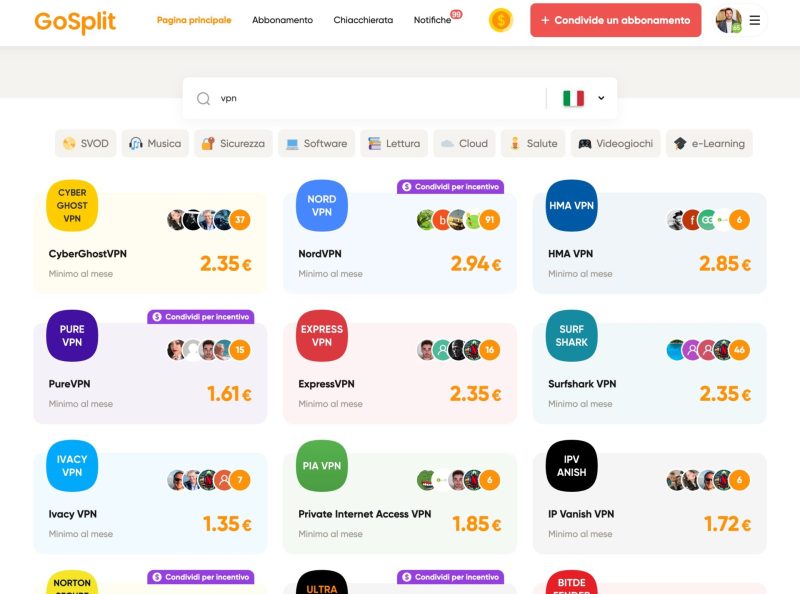Open the black IPVanish logo icon
The width and height of the screenshot is (800, 594).
pyautogui.click(x=572, y=466)
